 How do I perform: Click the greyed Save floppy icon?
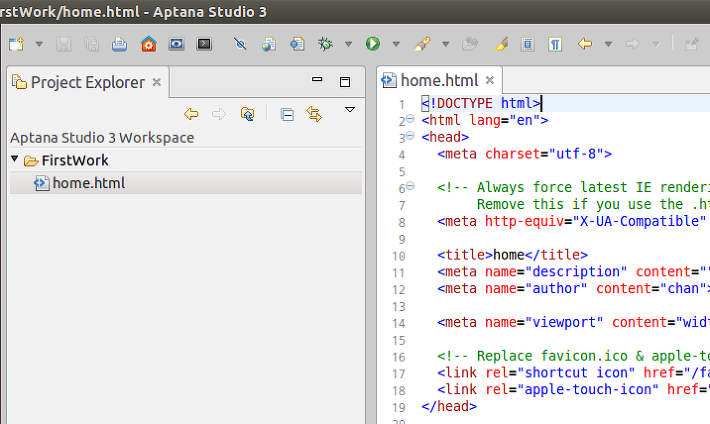[63, 44]
